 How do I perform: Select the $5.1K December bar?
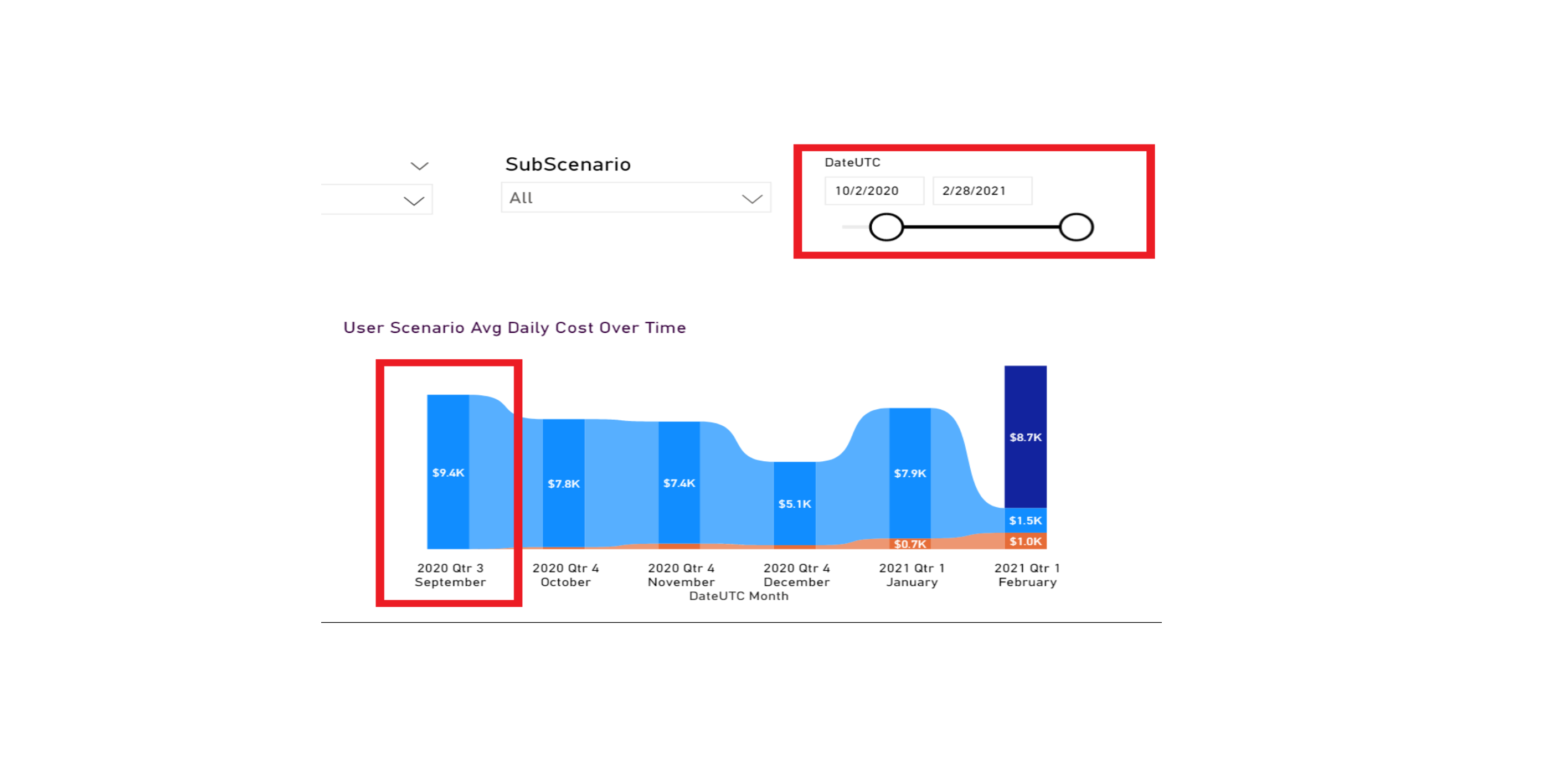tap(795, 503)
